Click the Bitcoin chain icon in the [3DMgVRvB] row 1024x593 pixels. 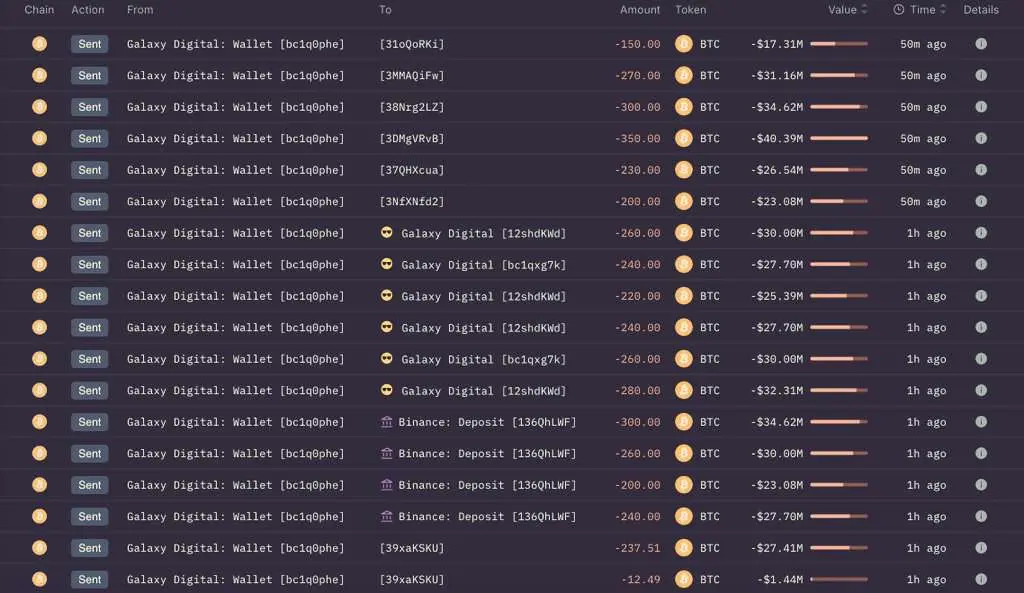39,138
